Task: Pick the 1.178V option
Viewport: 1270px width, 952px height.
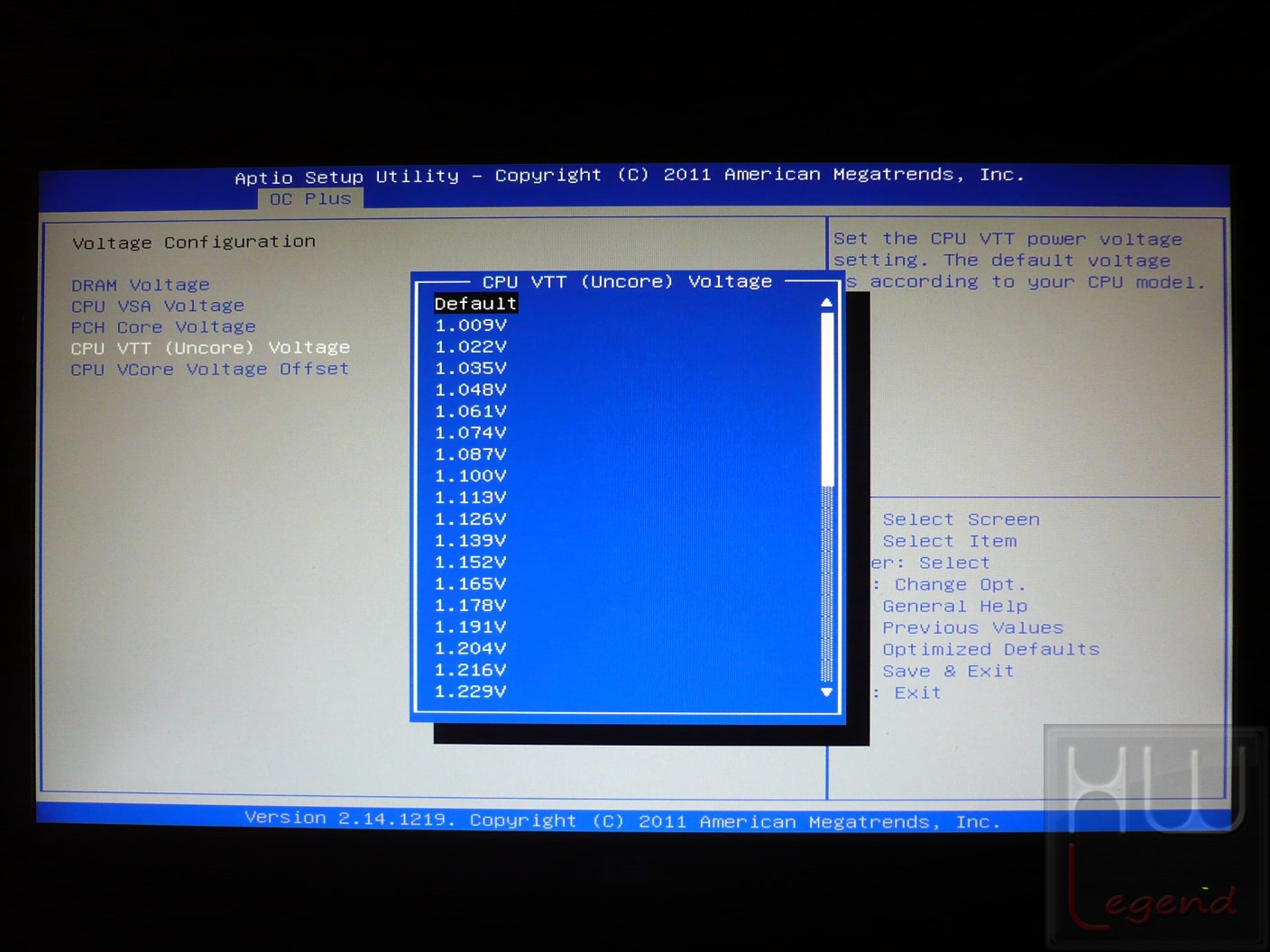Action: 471,606
